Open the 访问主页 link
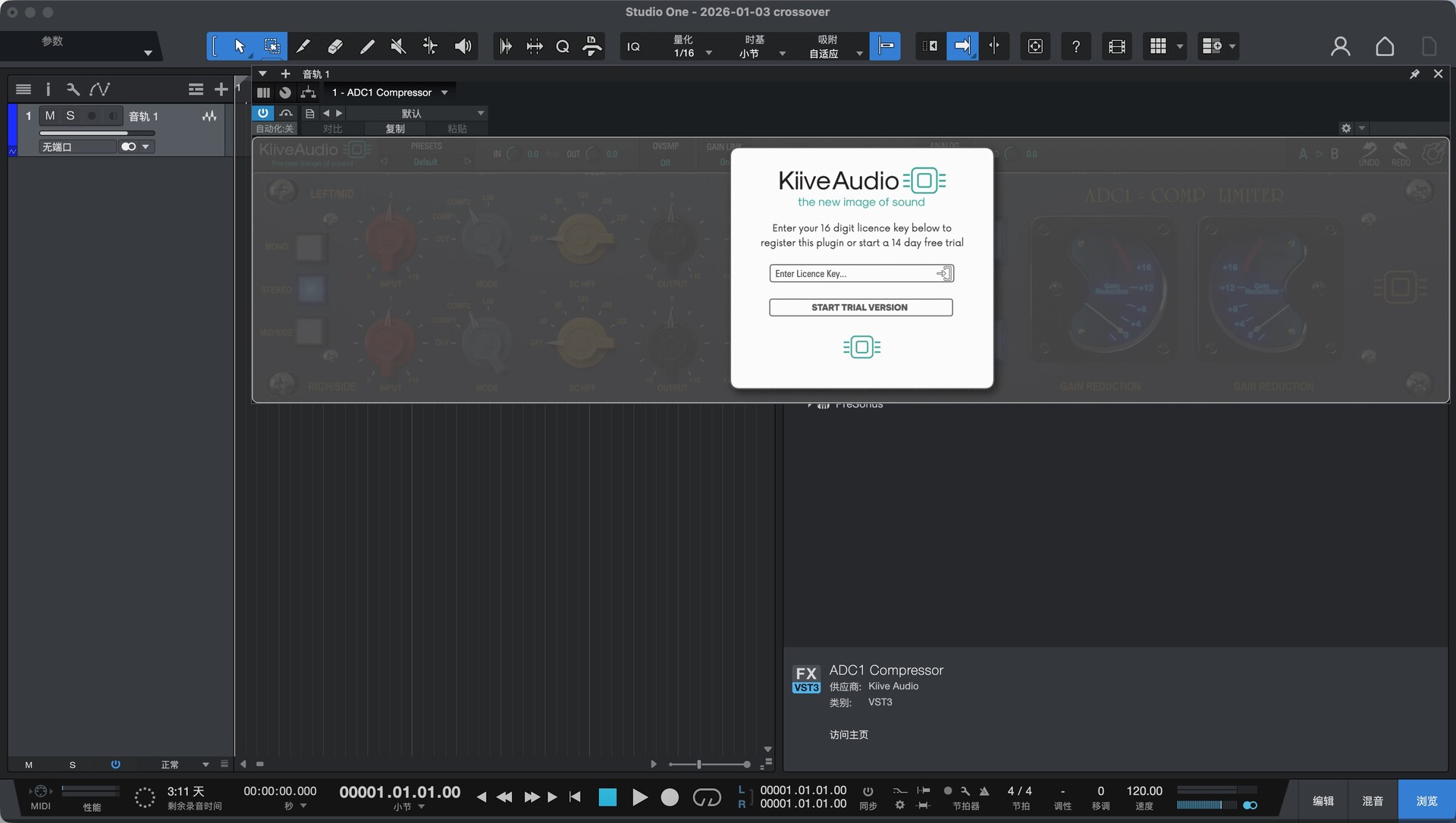Viewport: 1456px width, 823px height. tap(849, 734)
